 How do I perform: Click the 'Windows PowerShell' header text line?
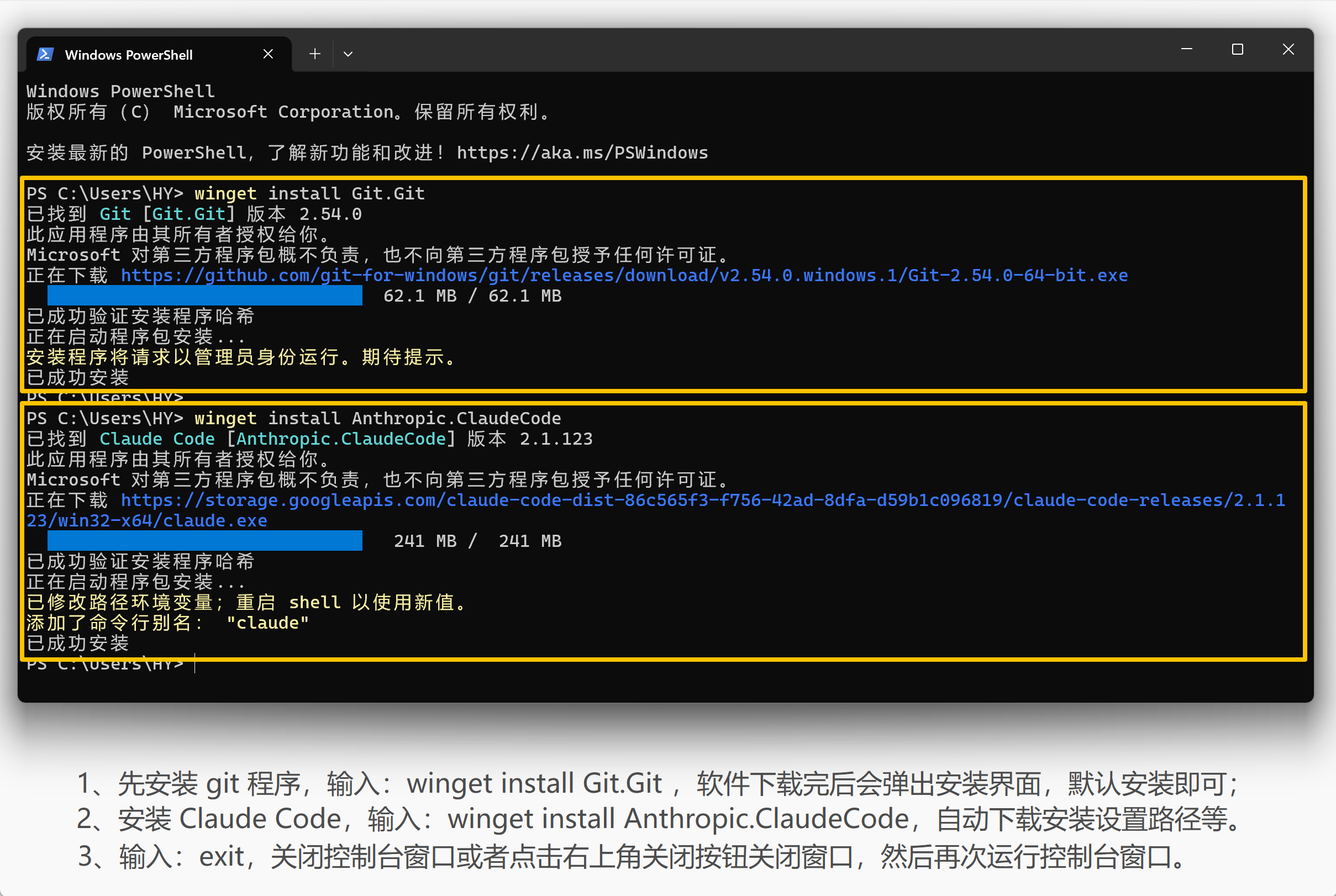(120, 92)
